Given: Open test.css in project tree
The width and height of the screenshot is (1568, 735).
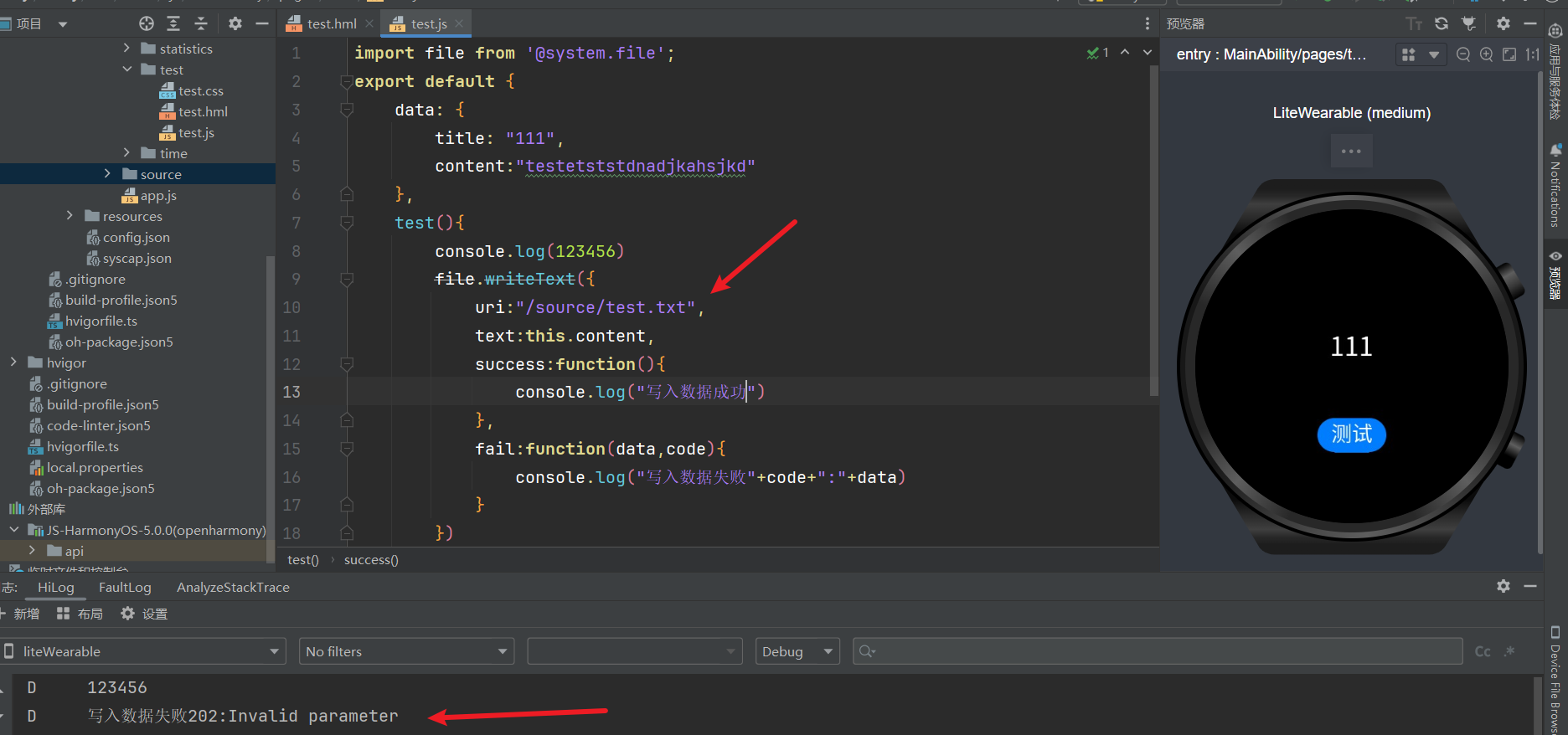Looking at the screenshot, I should (191, 90).
